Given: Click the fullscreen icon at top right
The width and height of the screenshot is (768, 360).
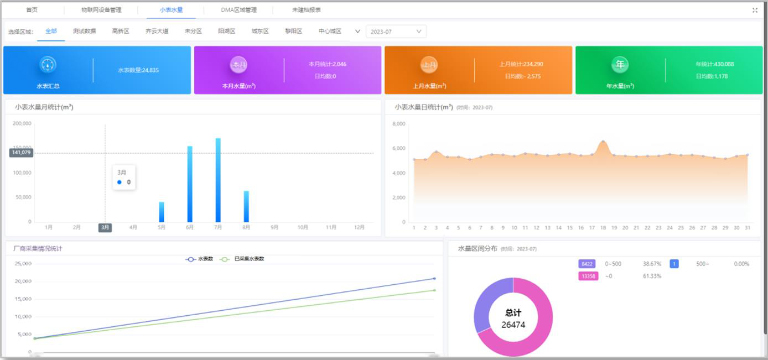Looking at the screenshot, I should (755, 10).
